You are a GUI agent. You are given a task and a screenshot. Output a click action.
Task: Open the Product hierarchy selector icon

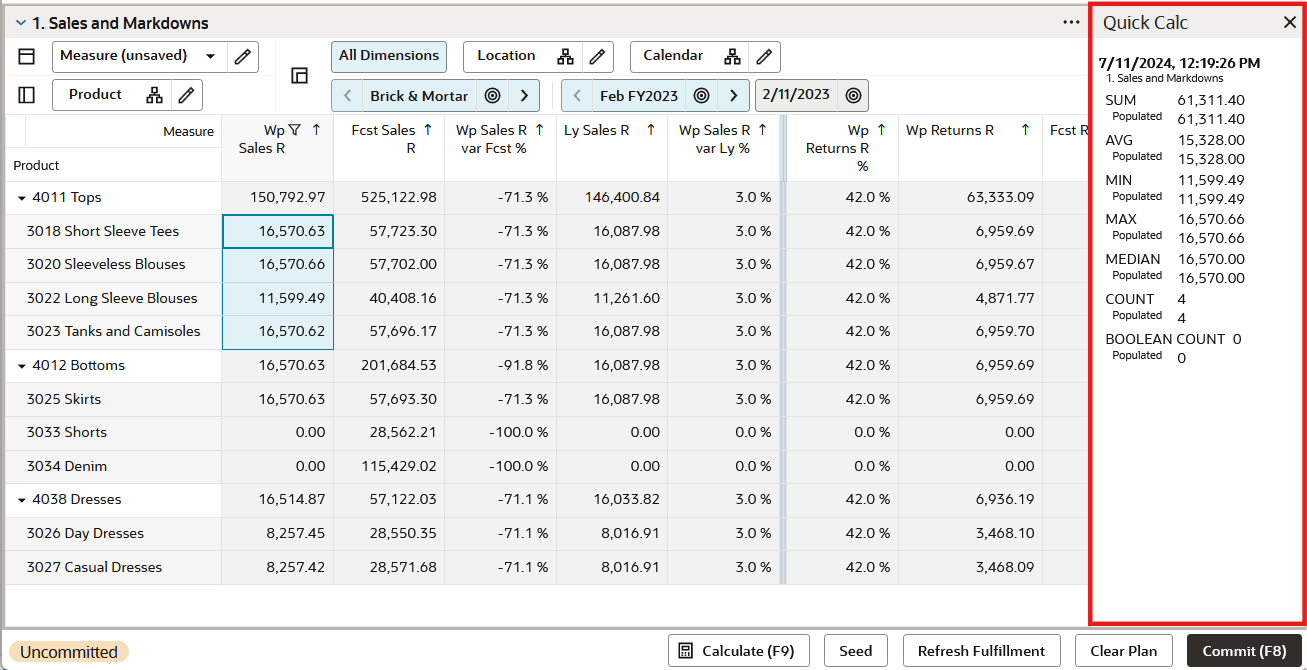point(154,93)
